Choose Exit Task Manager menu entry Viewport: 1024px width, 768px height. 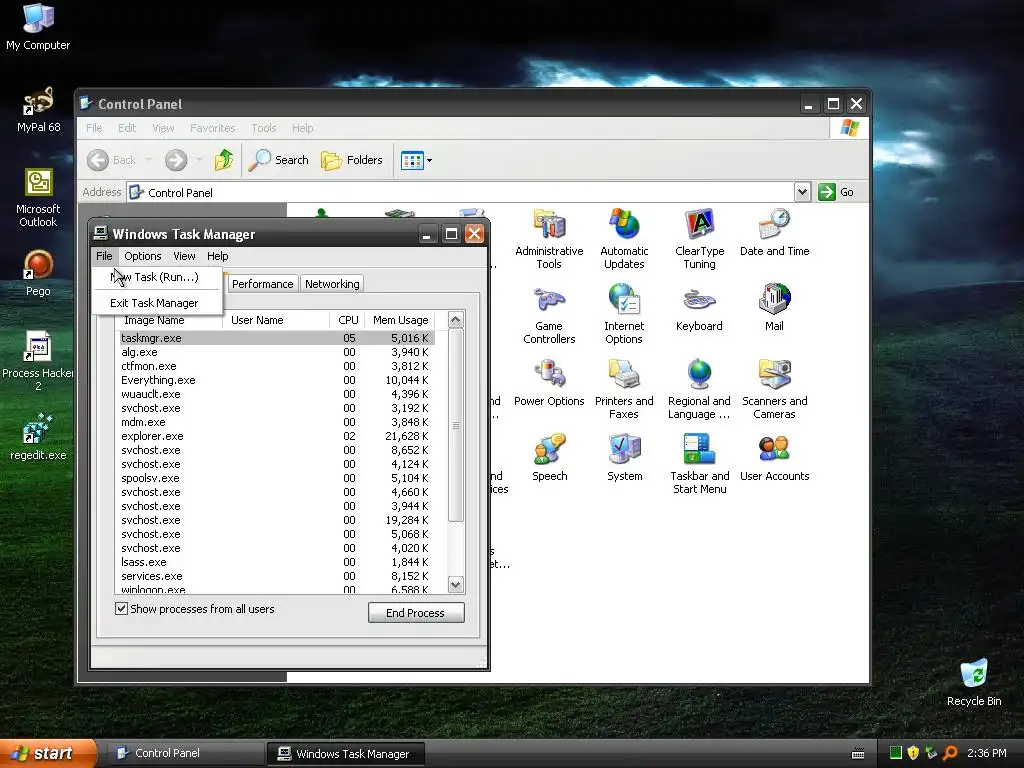157,303
